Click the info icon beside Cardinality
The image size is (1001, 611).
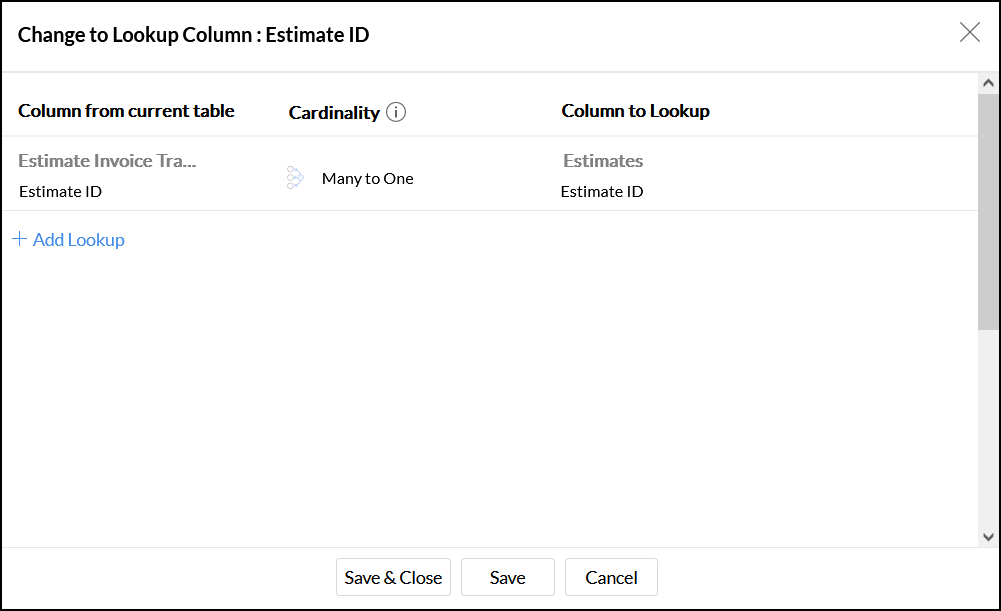pos(396,112)
